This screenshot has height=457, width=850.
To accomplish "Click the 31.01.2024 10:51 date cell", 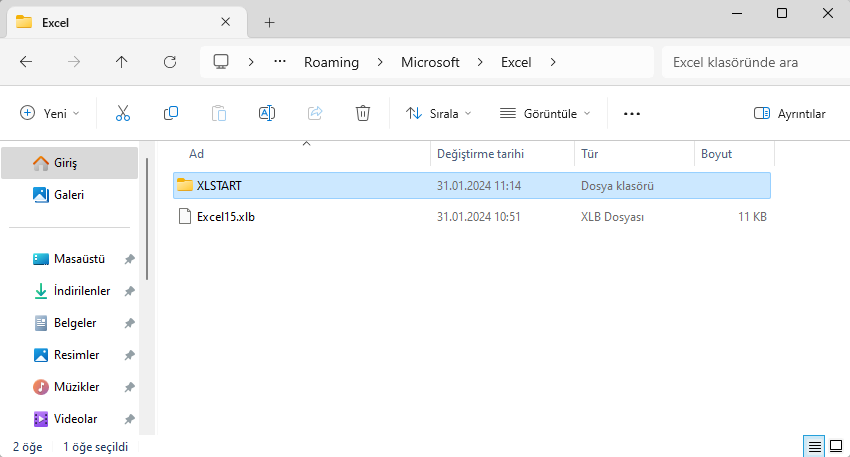I will click(479, 217).
